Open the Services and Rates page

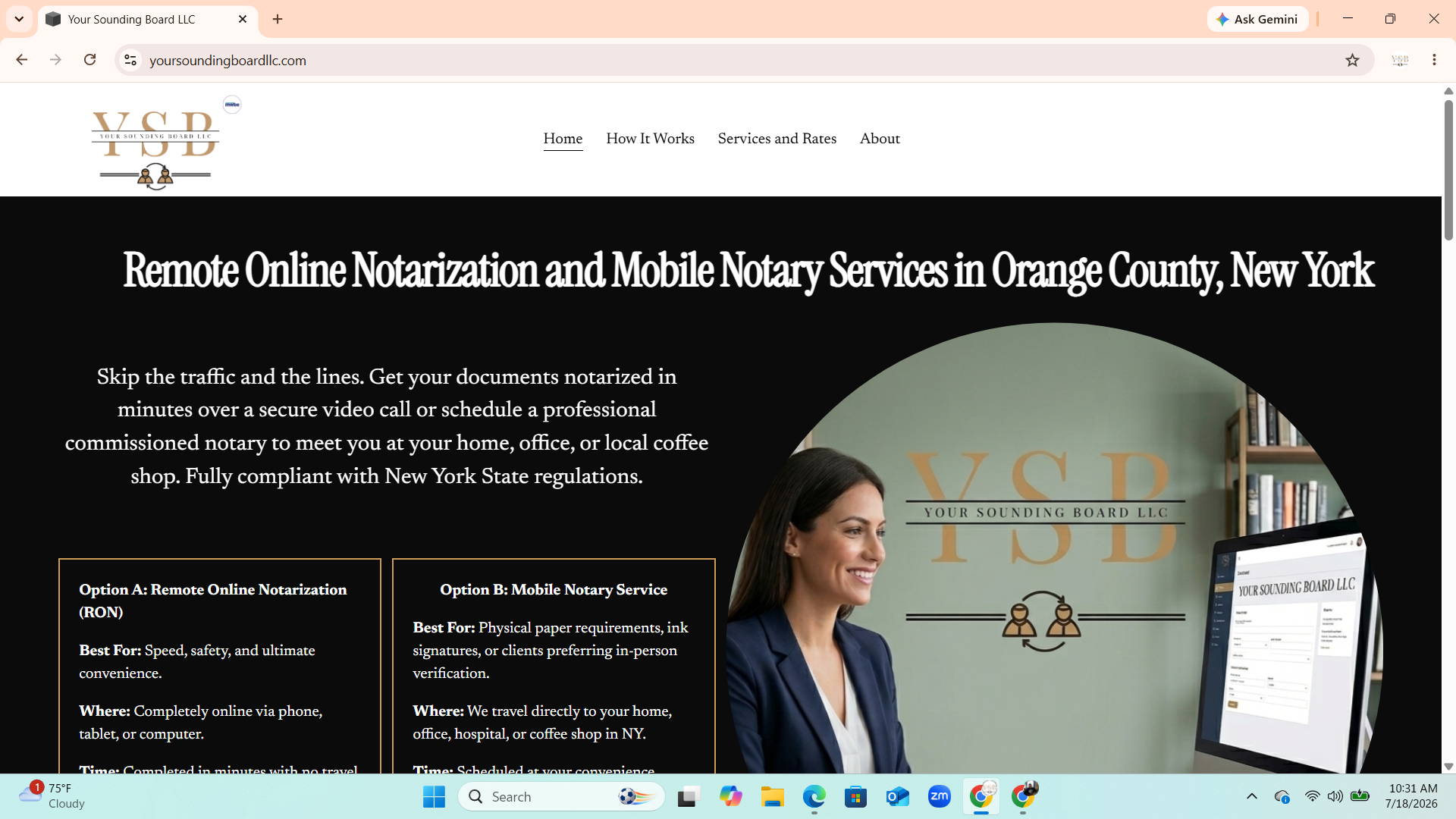tap(777, 139)
